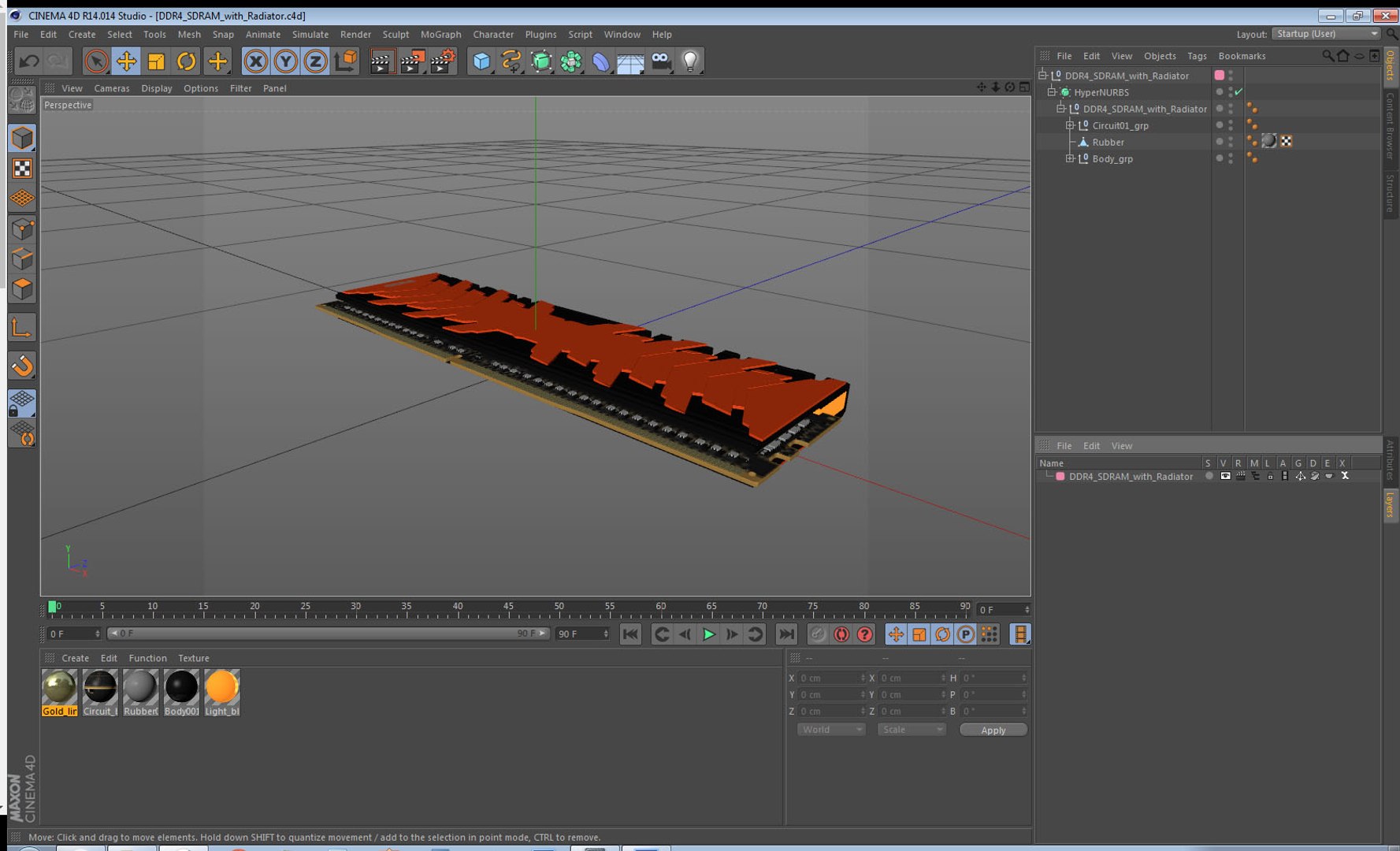Open the Layout dropdown
This screenshot has width=1400, height=851.
click(1325, 34)
